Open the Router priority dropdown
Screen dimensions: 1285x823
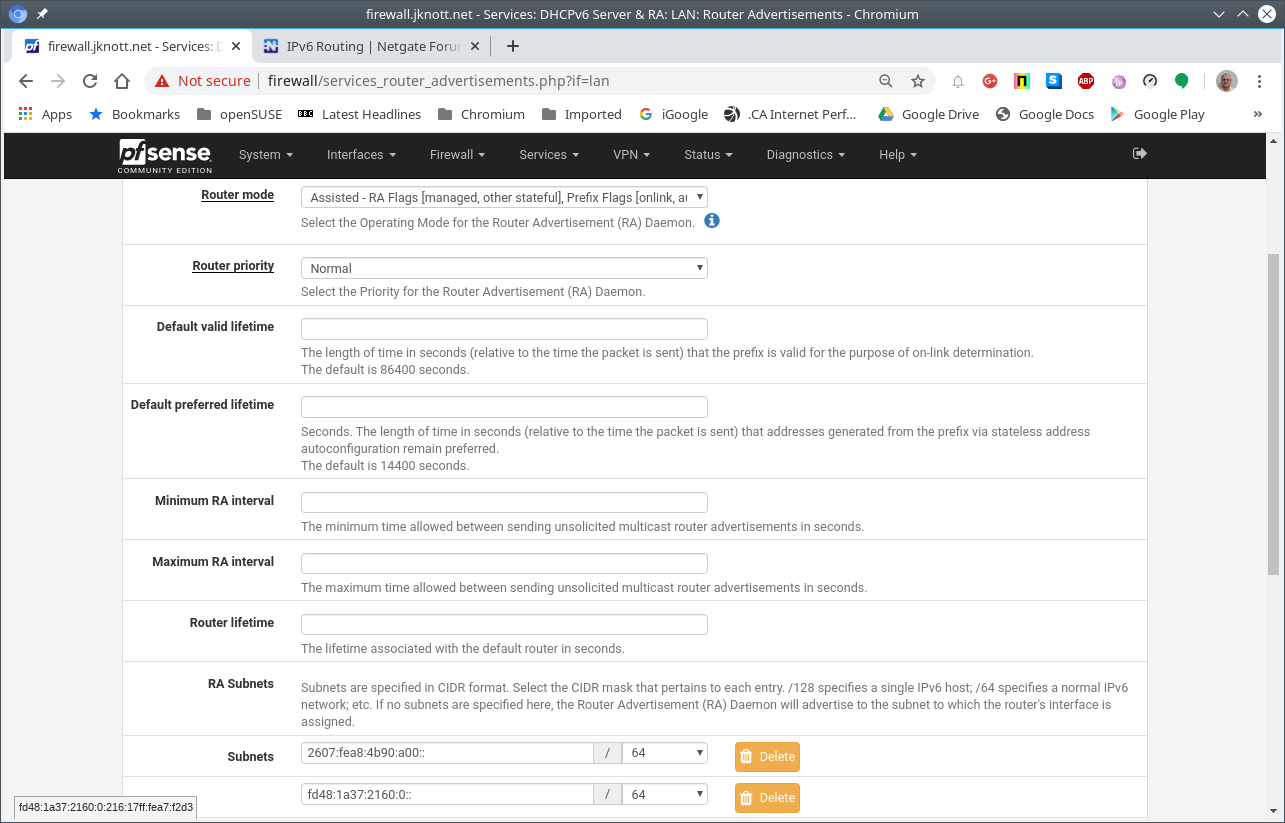(x=504, y=268)
